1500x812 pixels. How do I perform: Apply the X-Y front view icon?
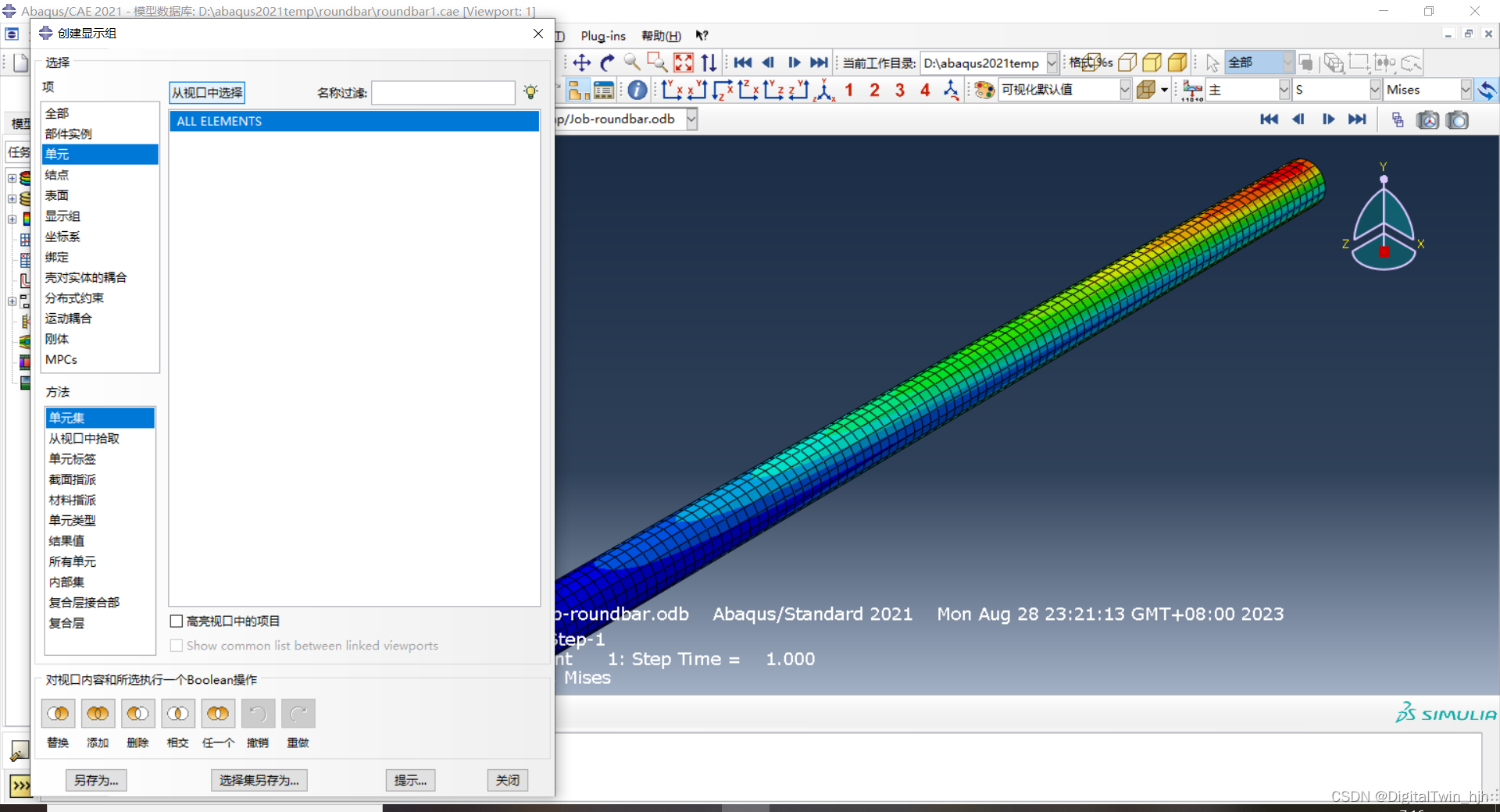click(673, 91)
